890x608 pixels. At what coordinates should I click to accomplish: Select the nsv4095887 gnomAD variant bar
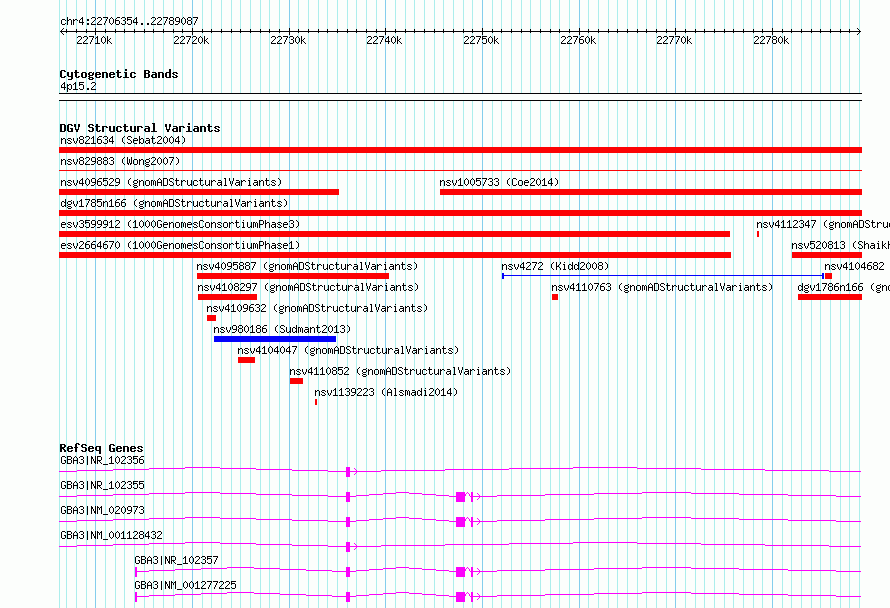tap(293, 276)
